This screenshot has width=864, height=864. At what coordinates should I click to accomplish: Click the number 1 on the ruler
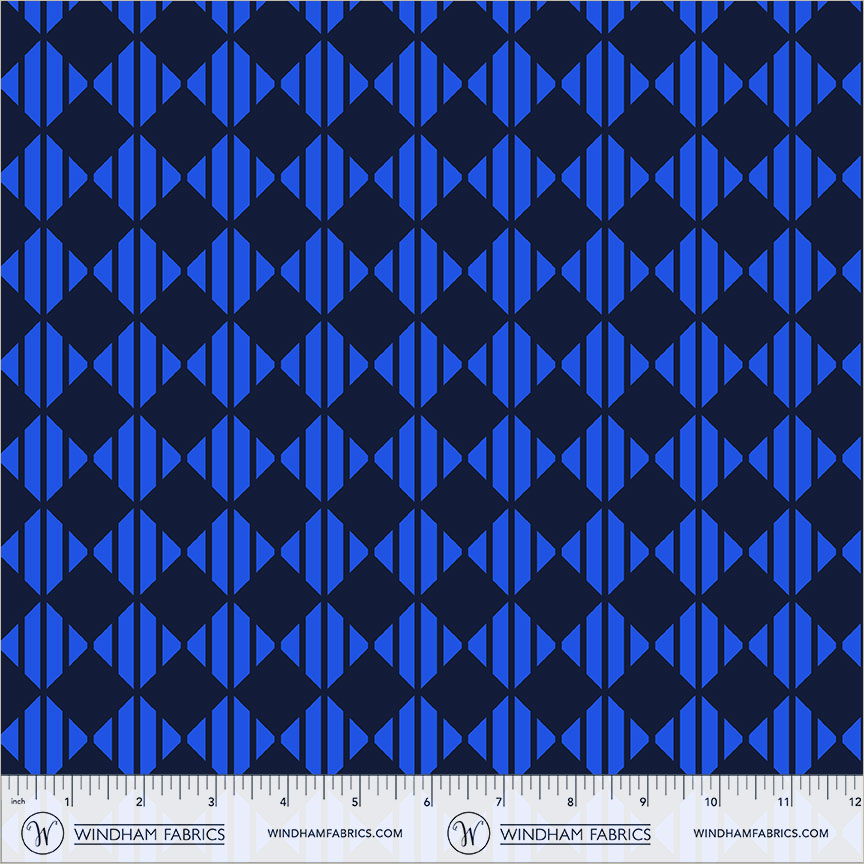[x=67, y=802]
